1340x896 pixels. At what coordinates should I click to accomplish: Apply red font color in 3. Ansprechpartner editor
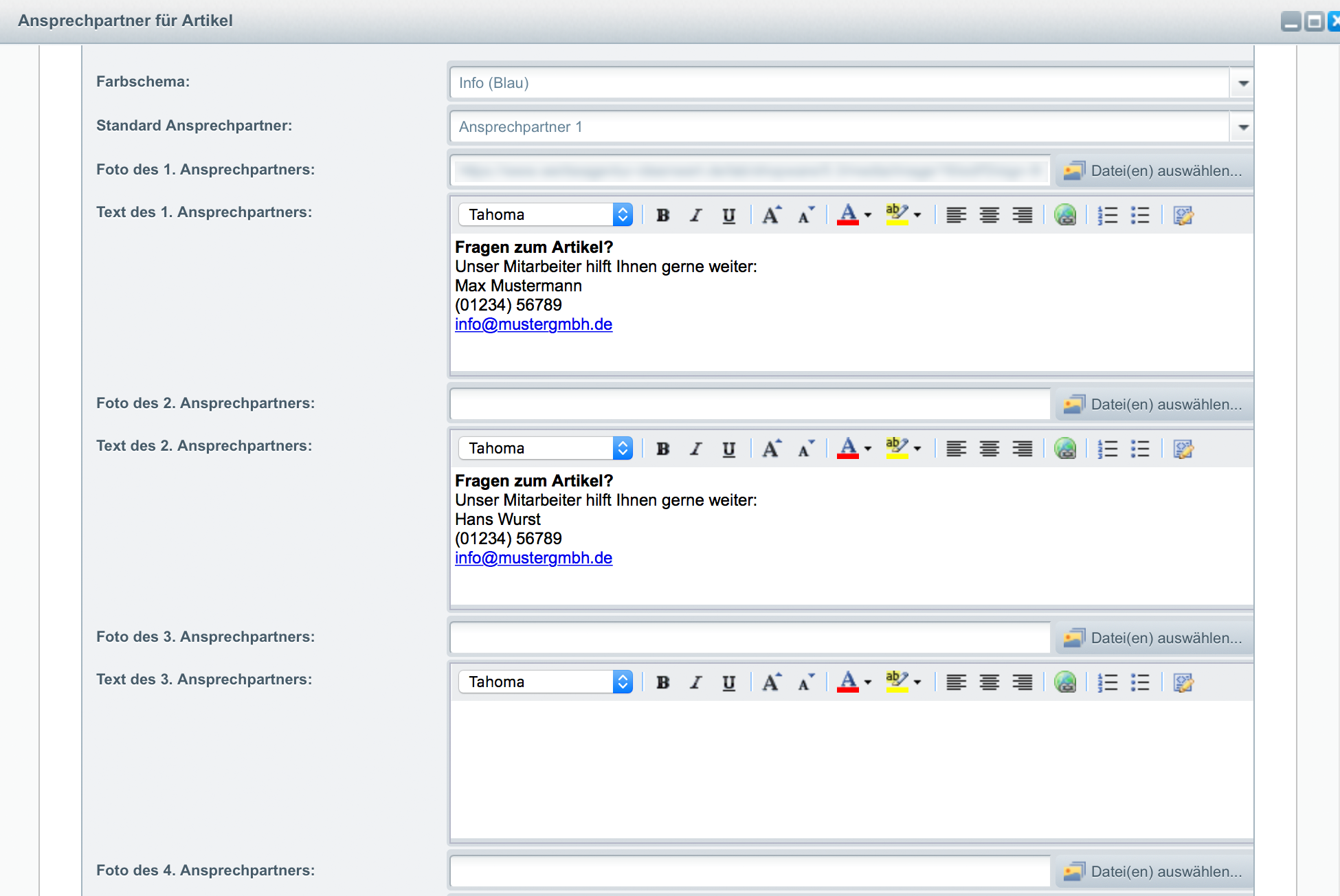pyautogui.click(x=848, y=682)
